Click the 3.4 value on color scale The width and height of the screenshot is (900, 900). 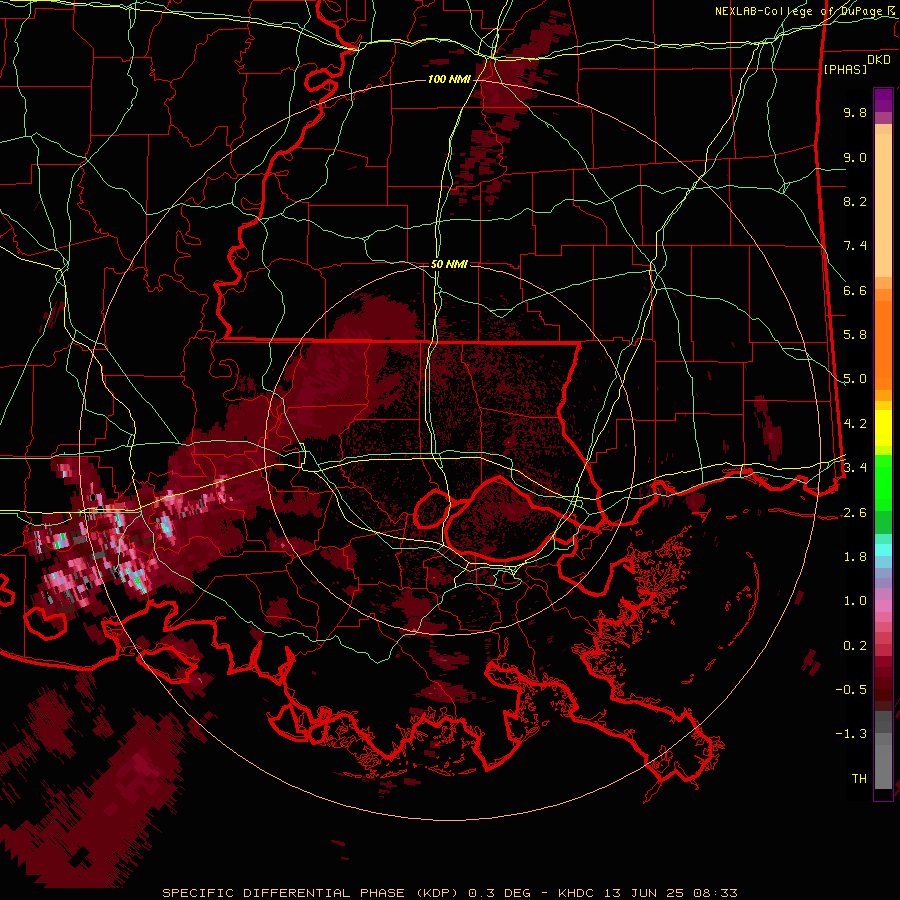pyautogui.click(x=855, y=468)
